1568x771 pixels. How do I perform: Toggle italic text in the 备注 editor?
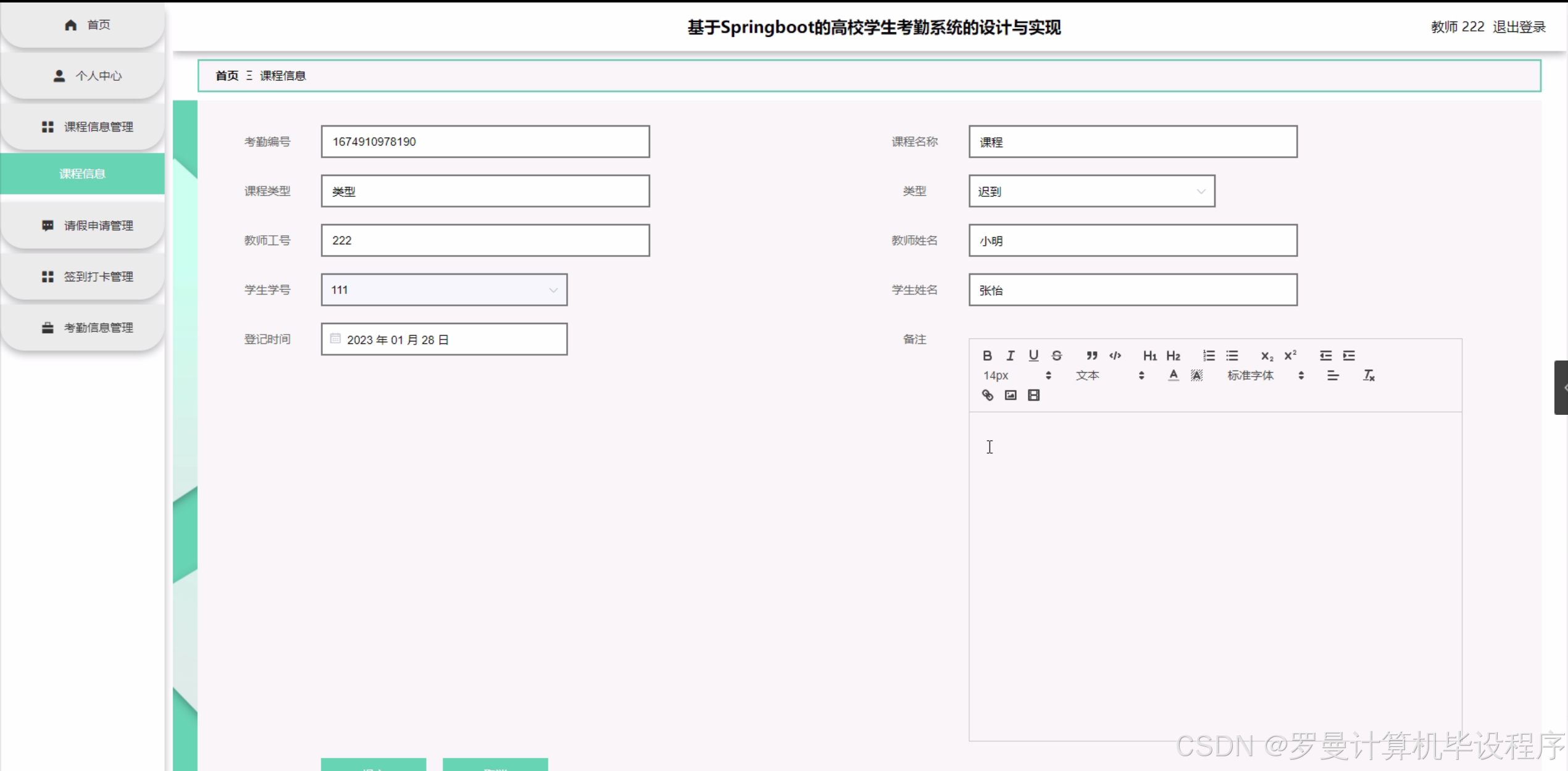click(1010, 356)
